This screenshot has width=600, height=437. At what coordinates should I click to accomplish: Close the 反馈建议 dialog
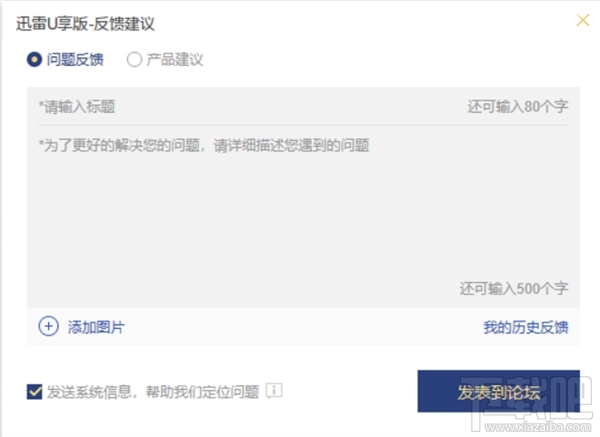583,20
